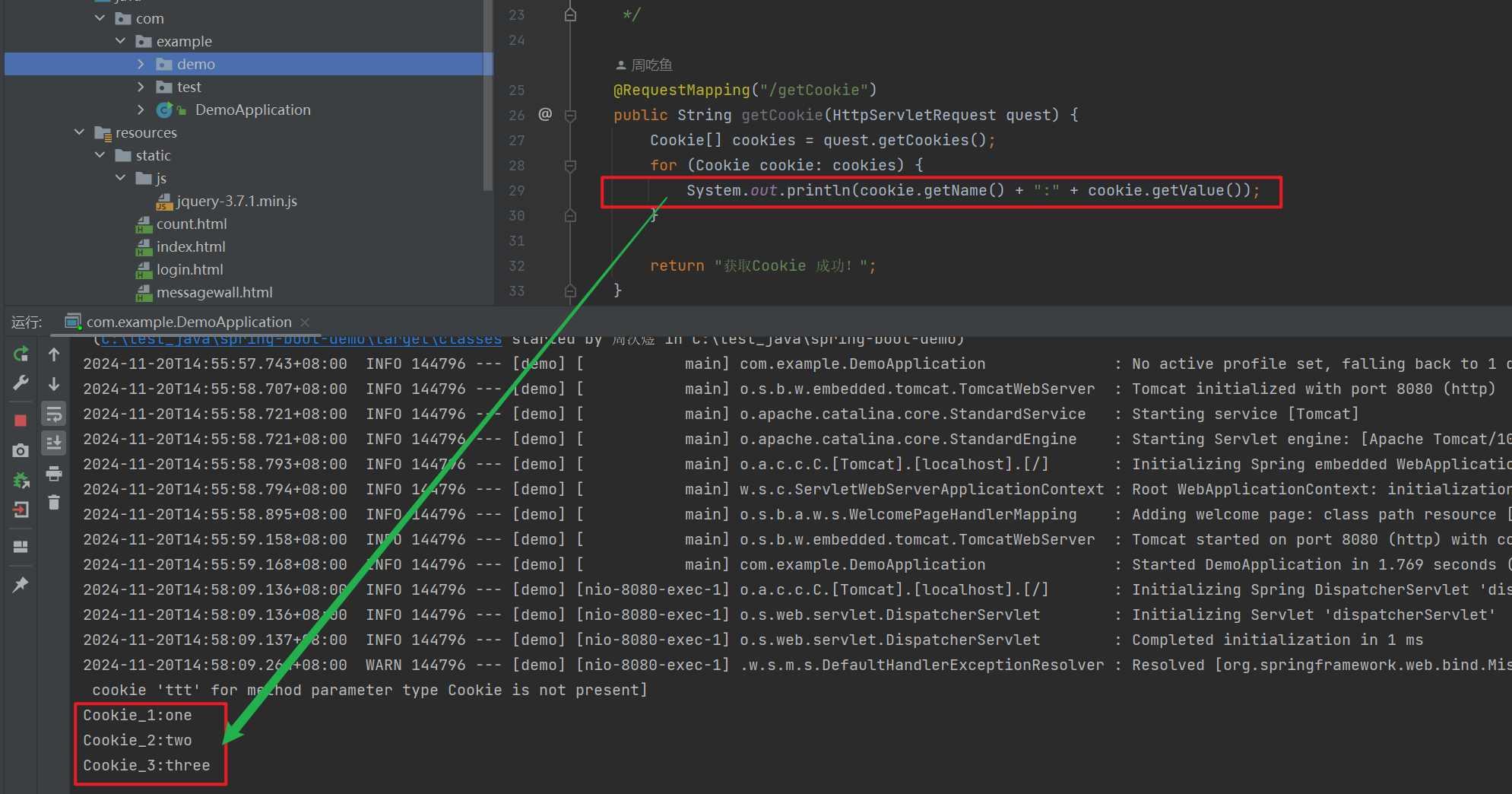Image resolution: width=1512 pixels, height=794 pixels.
Task: Click the 运行 tool window label
Action: (x=27, y=322)
